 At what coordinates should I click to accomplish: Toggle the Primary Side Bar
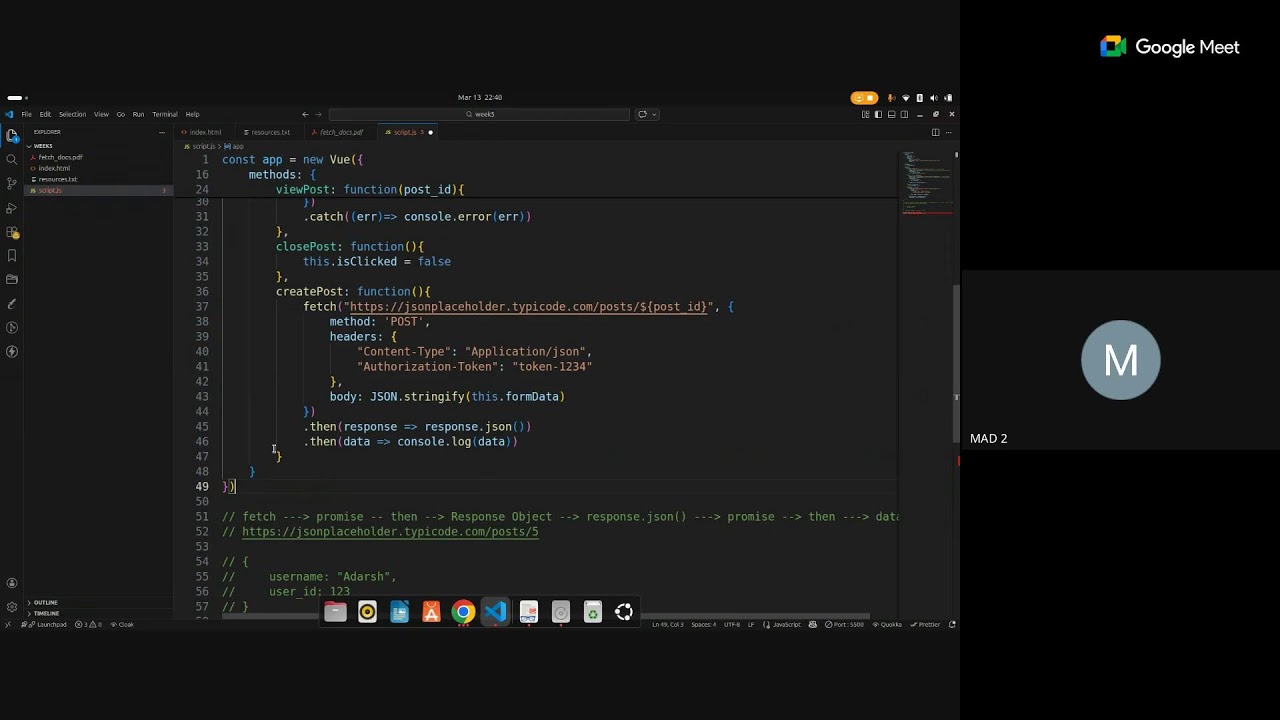pos(878,114)
